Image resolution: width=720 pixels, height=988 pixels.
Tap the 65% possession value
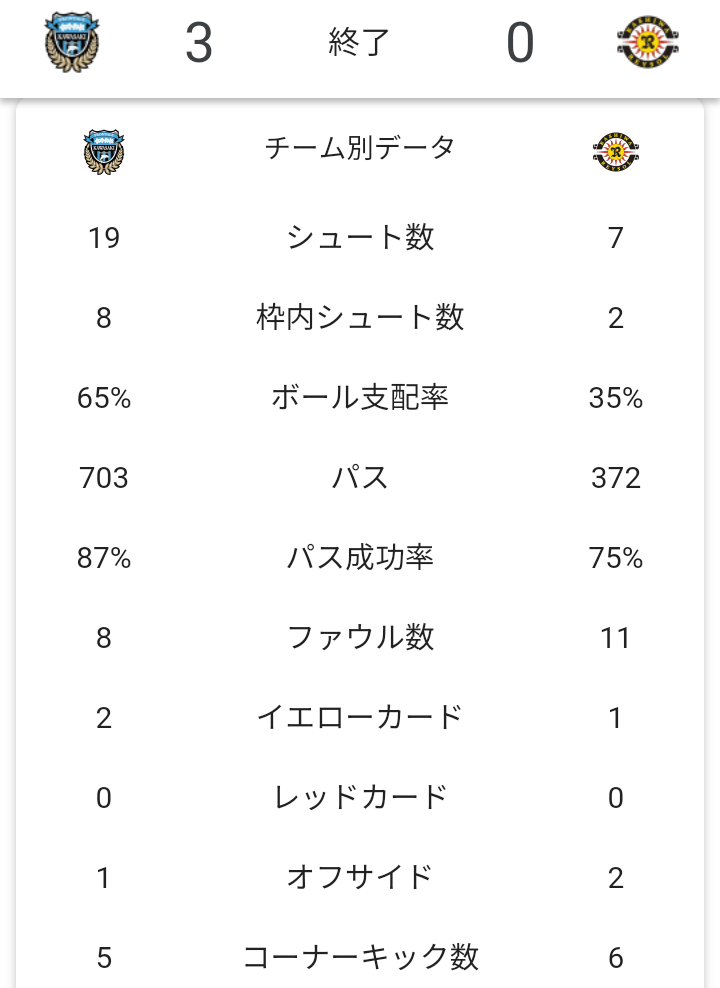(x=104, y=398)
